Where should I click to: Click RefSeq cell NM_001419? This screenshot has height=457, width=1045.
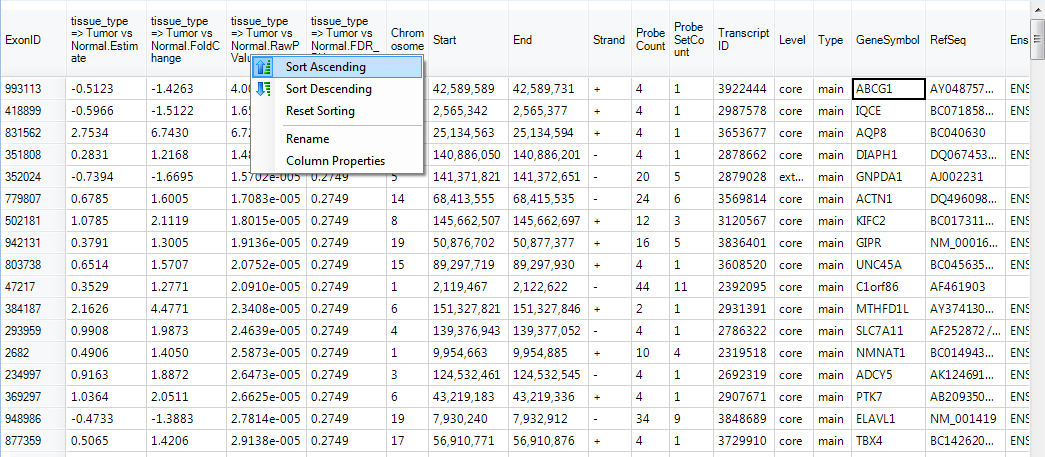click(x=966, y=418)
